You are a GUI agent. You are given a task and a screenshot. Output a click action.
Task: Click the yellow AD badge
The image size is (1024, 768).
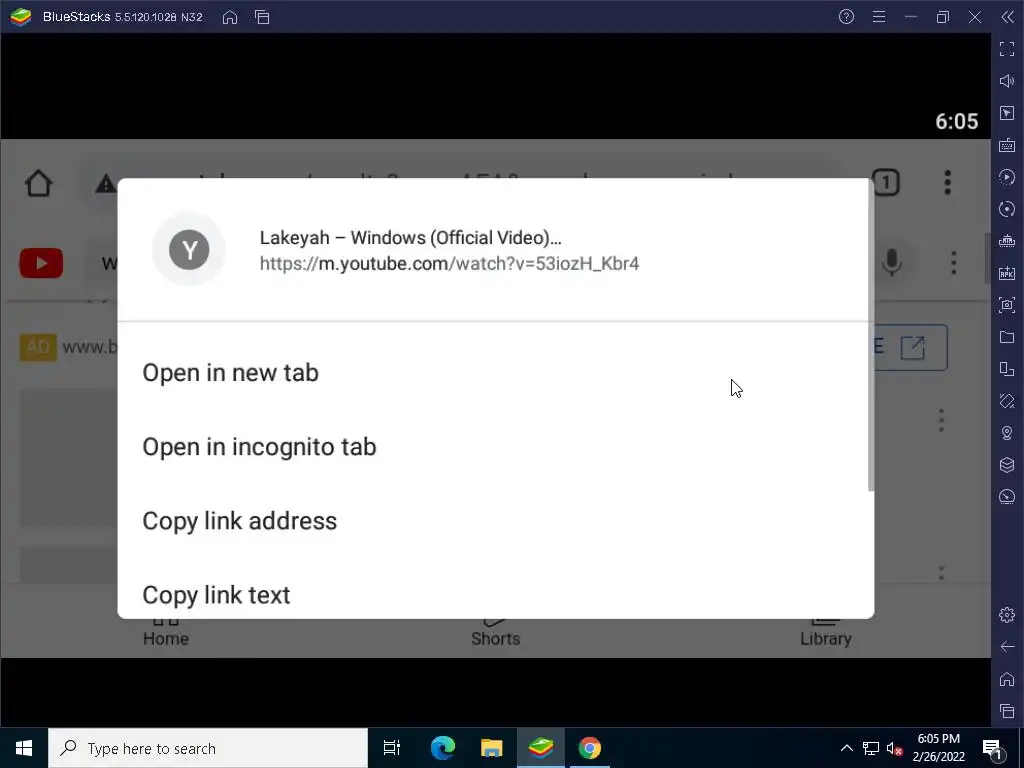coord(38,347)
